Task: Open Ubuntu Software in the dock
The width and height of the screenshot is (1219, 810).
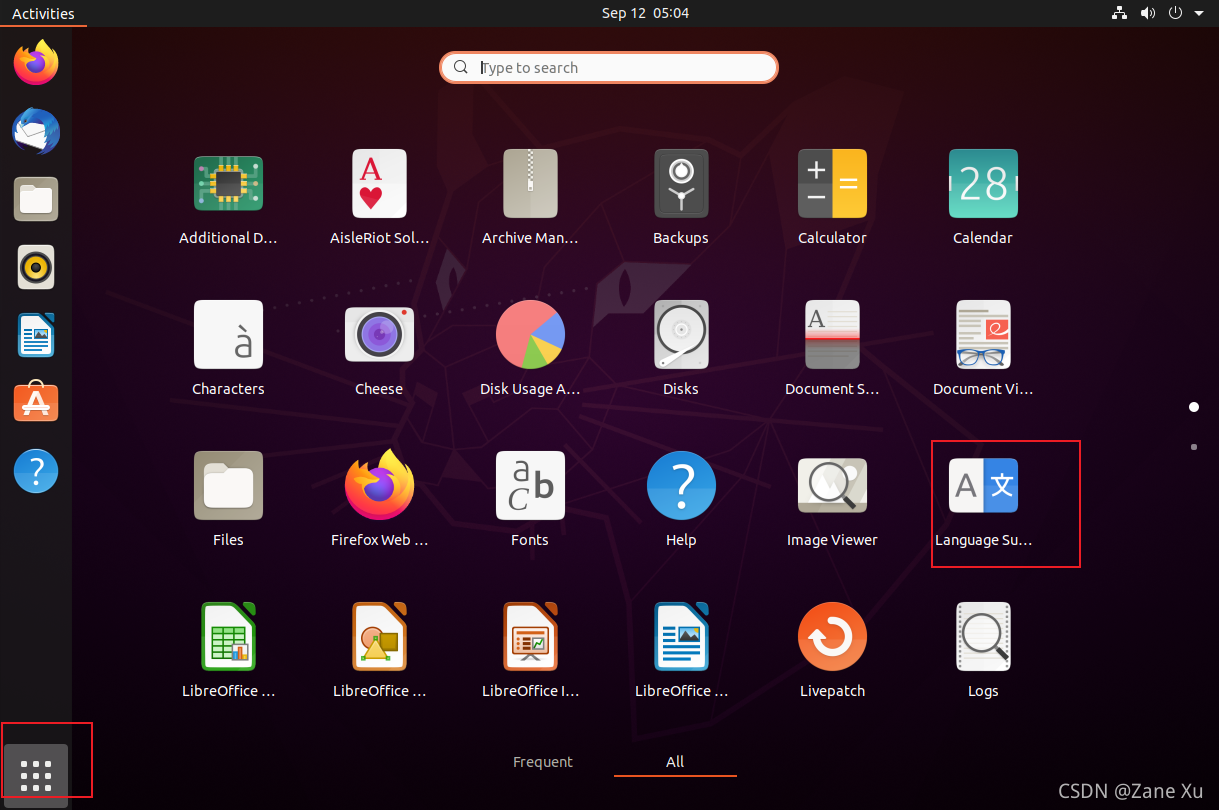Action: click(x=36, y=403)
